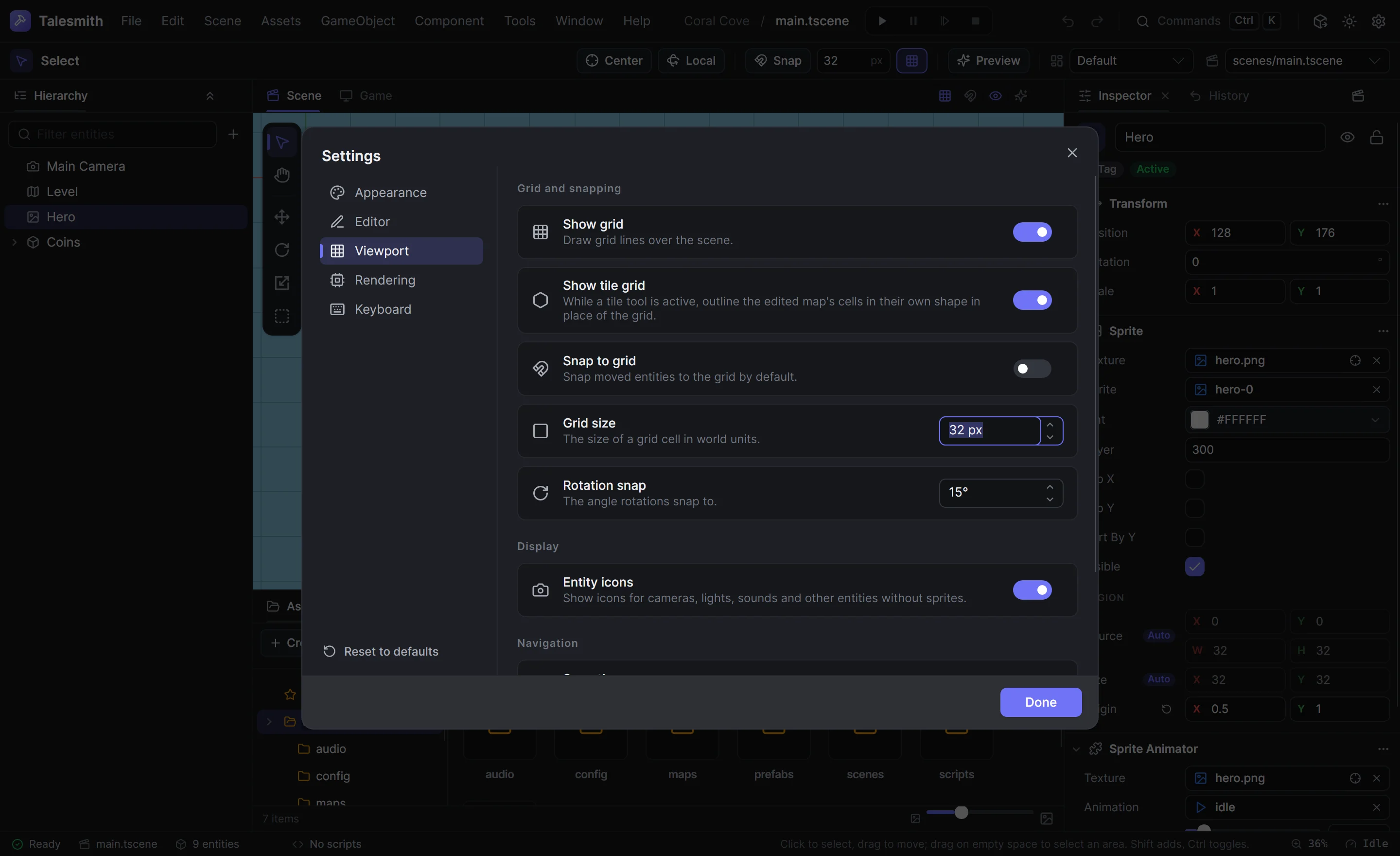Click the zoom magnifier in status bar

pyautogui.click(x=1296, y=843)
